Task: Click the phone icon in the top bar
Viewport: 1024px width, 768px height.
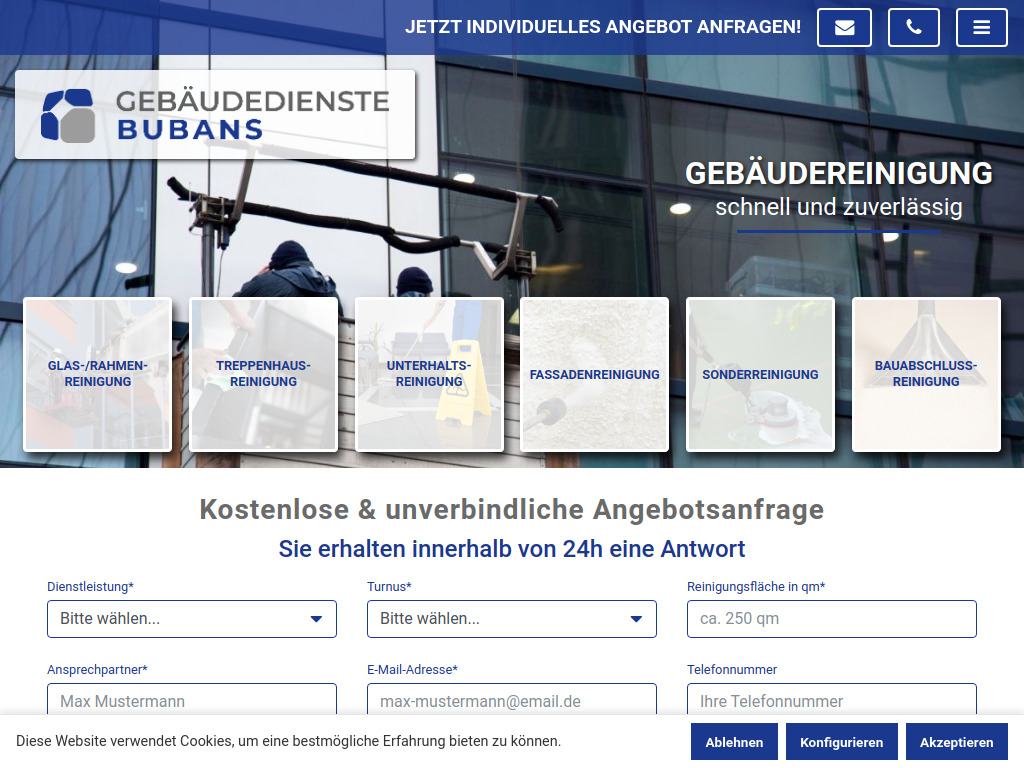Action: [x=913, y=27]
